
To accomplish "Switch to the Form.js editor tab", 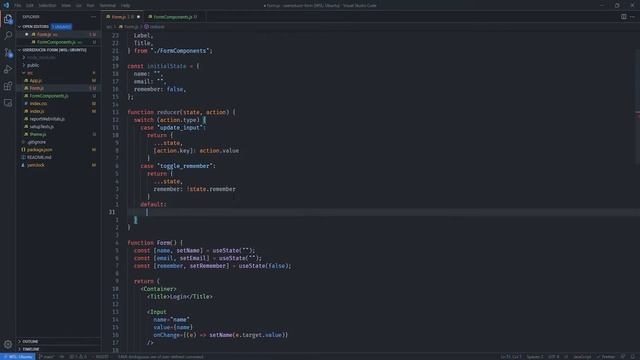I will tap(123, 17).
